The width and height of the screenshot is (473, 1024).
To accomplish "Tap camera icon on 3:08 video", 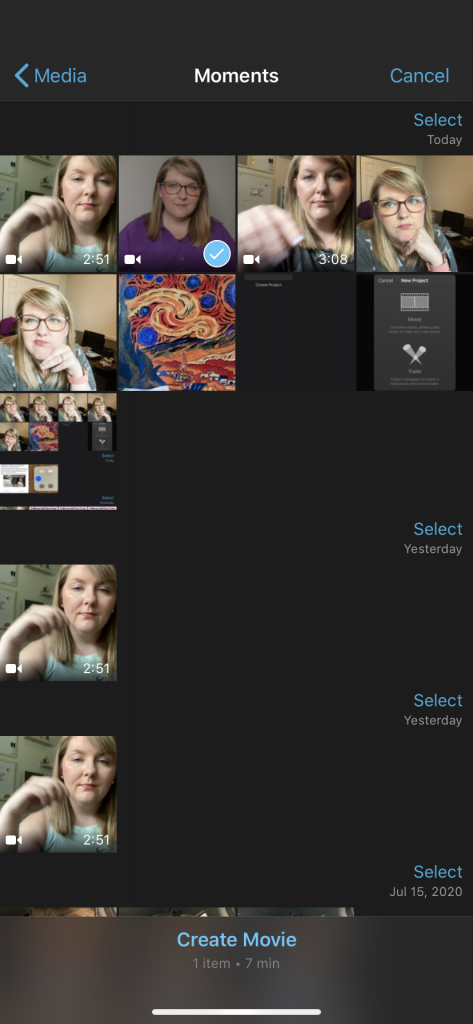I will (x=251, y=260).
